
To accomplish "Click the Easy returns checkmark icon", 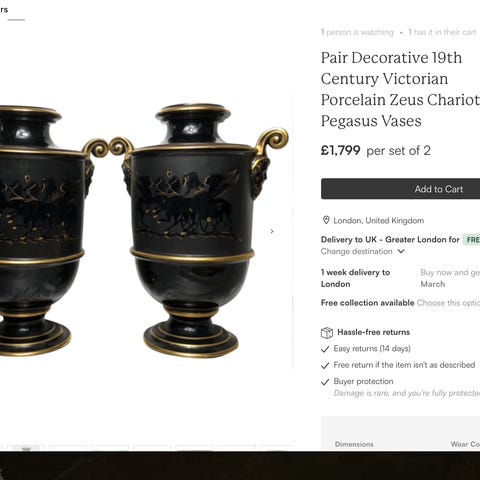I will 325,349.
